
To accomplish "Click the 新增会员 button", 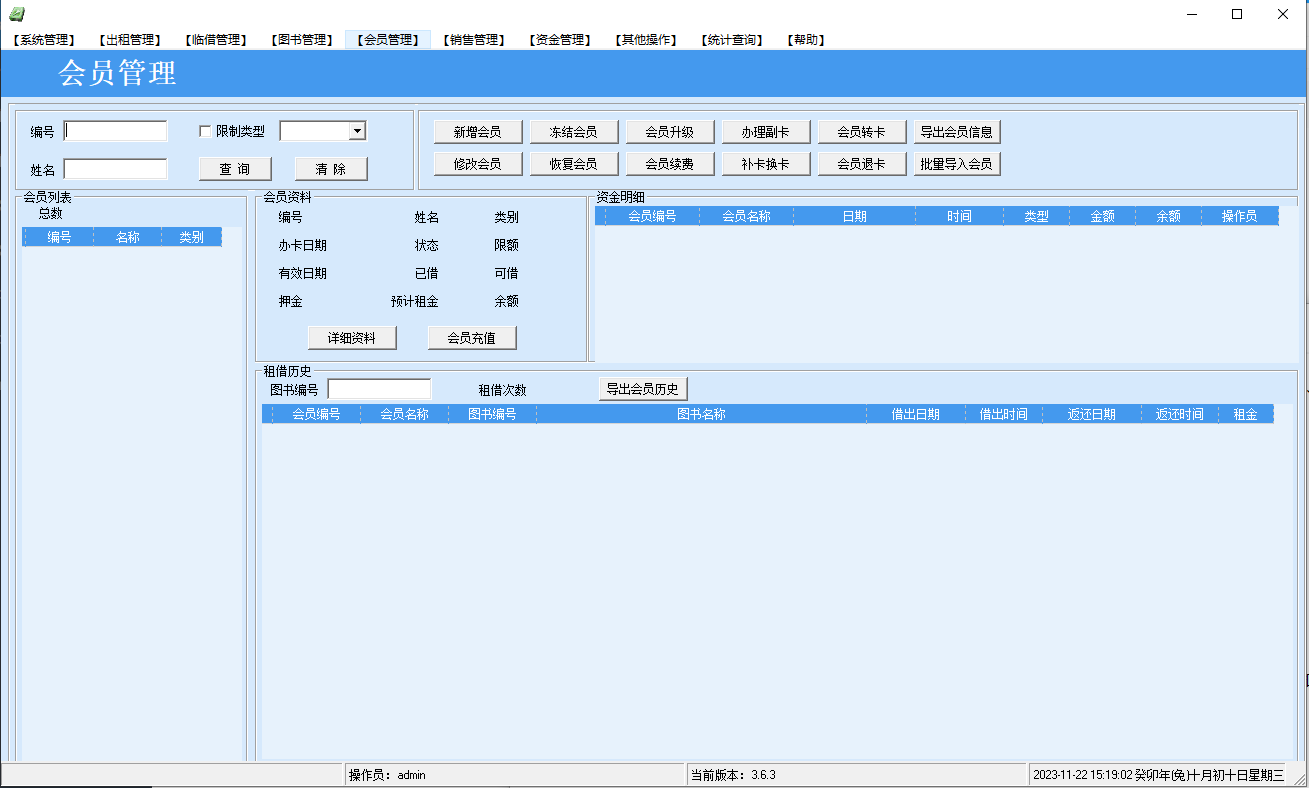I will (478, 132).
